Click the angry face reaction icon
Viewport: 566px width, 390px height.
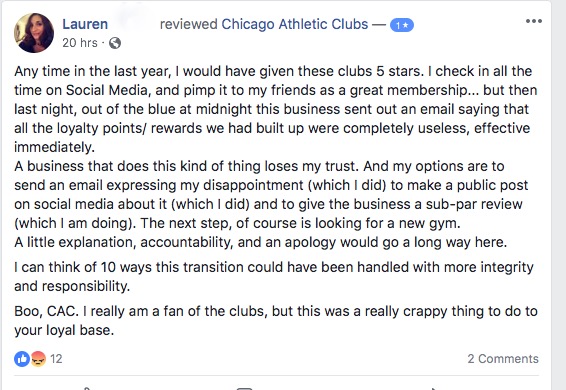pos(38,359)
